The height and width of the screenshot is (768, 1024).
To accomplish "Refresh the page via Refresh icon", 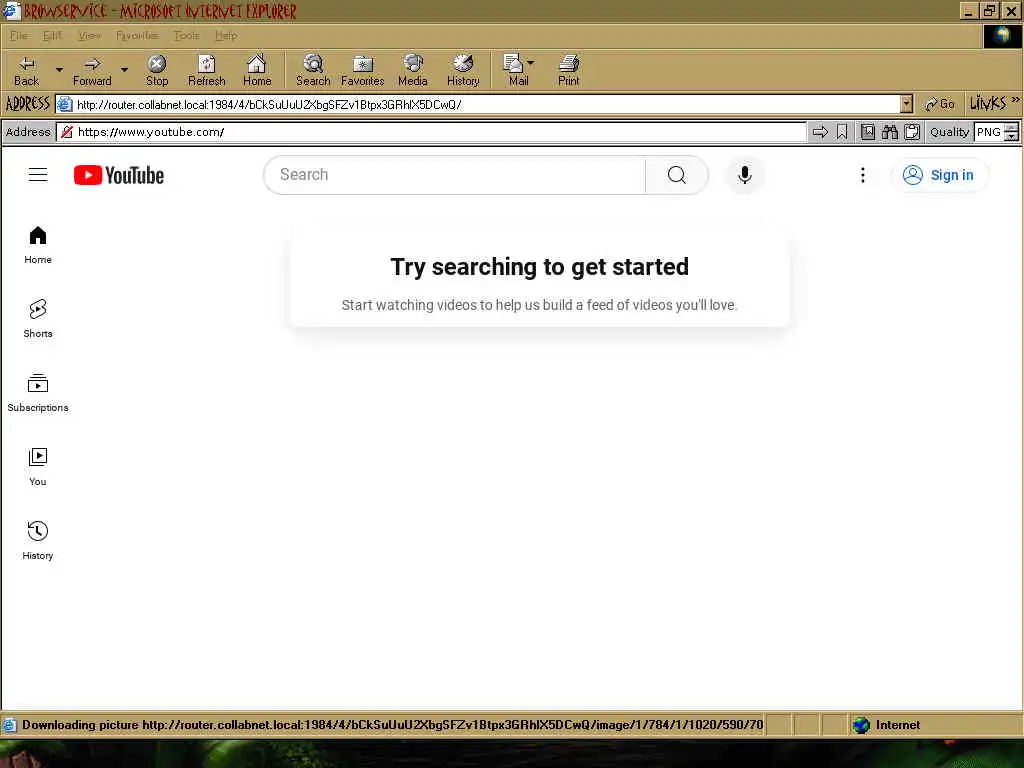I will (206, 71).
